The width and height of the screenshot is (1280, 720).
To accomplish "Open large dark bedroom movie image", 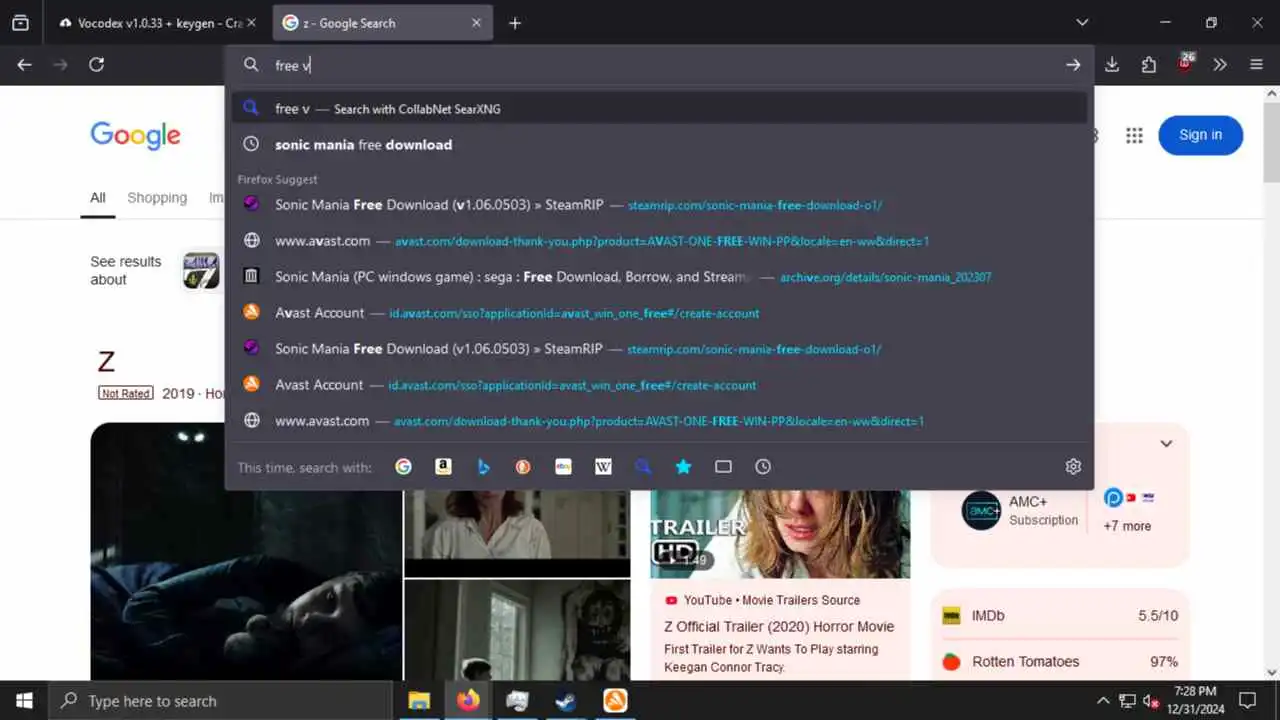I will click(x=246, y=551).
